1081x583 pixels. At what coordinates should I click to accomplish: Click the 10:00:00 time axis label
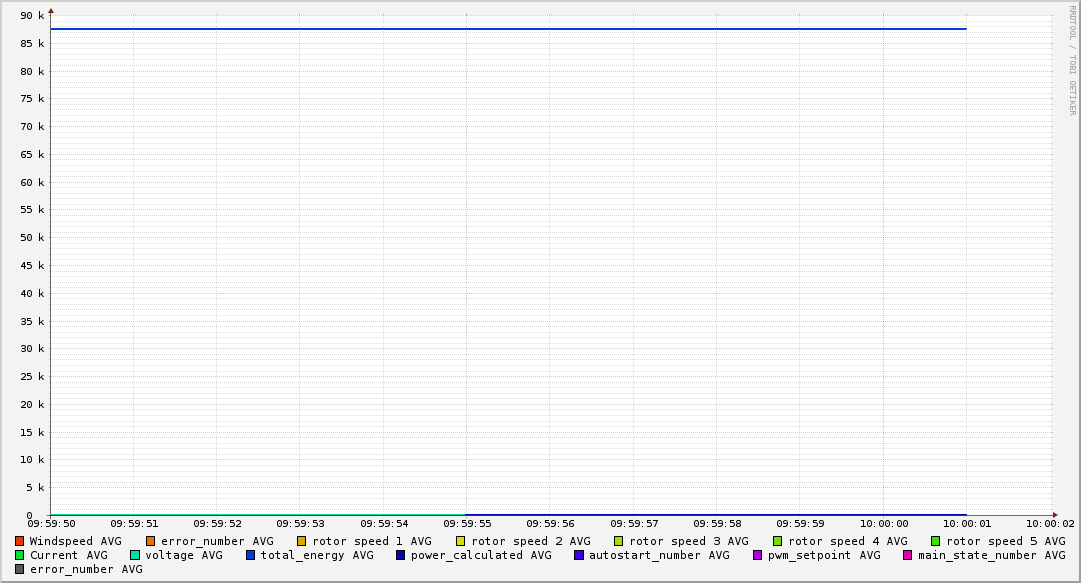click(884, 523)
